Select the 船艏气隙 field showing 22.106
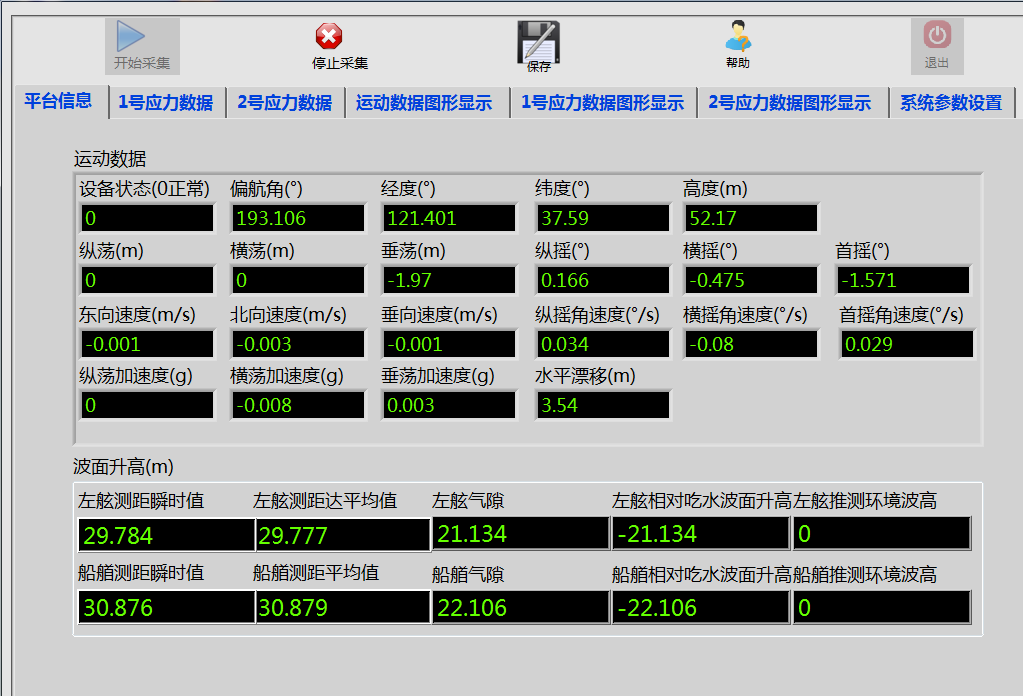The height and width of the screenshot is (696, 1023). coord(521,607)
